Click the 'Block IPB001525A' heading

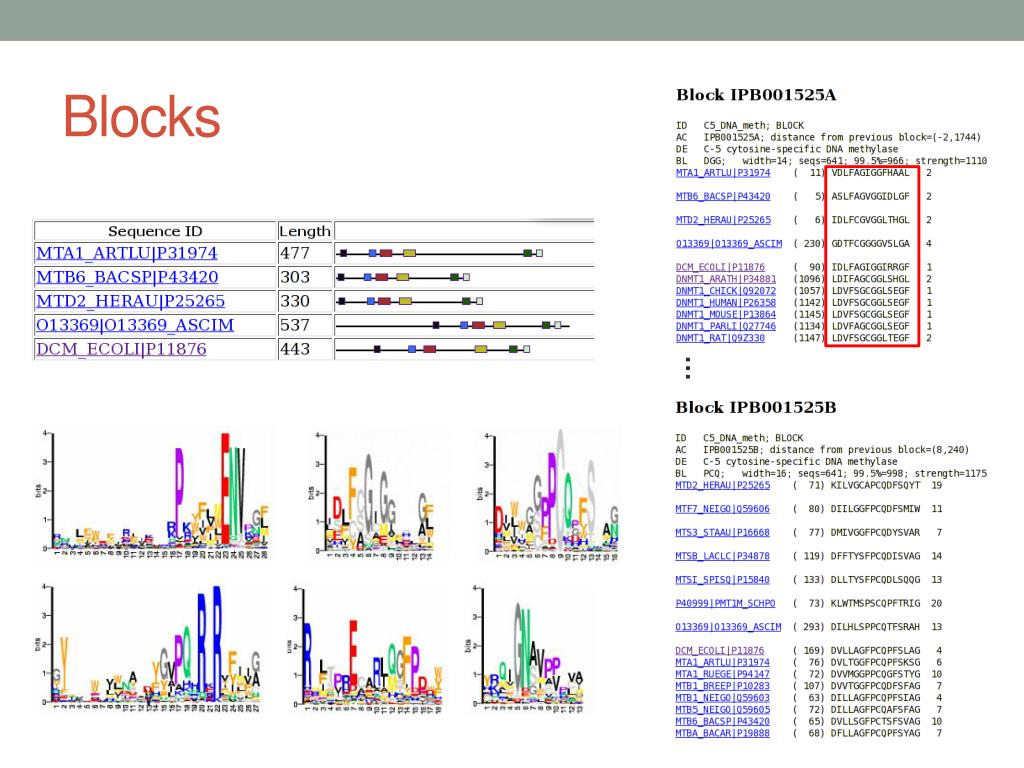click(x=756, y=95)
